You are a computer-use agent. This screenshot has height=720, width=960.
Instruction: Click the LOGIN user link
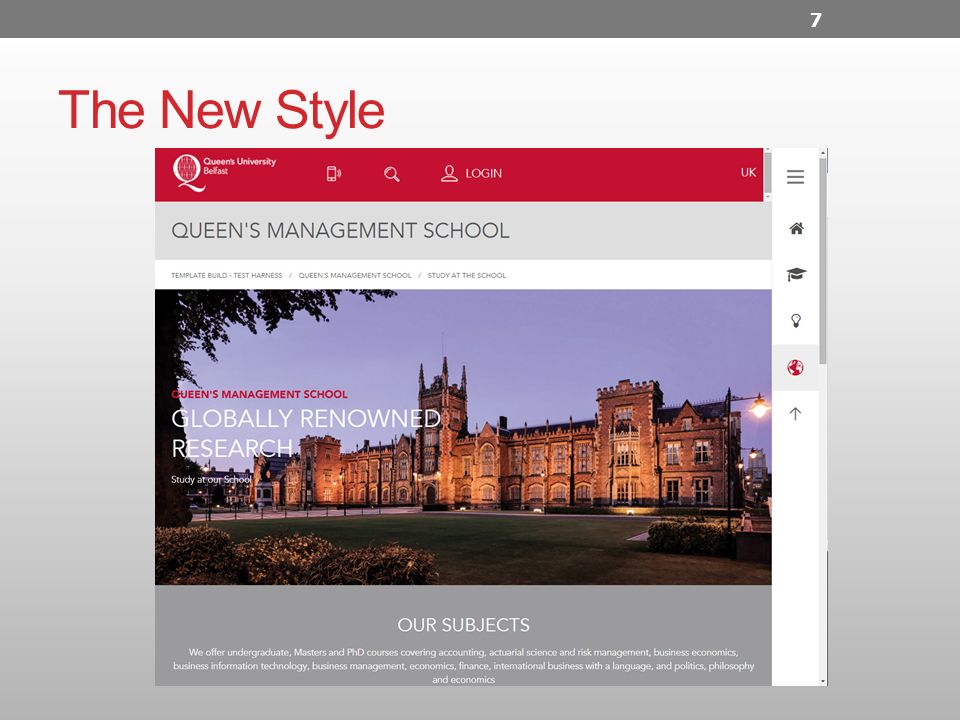[x=471, y=173]
